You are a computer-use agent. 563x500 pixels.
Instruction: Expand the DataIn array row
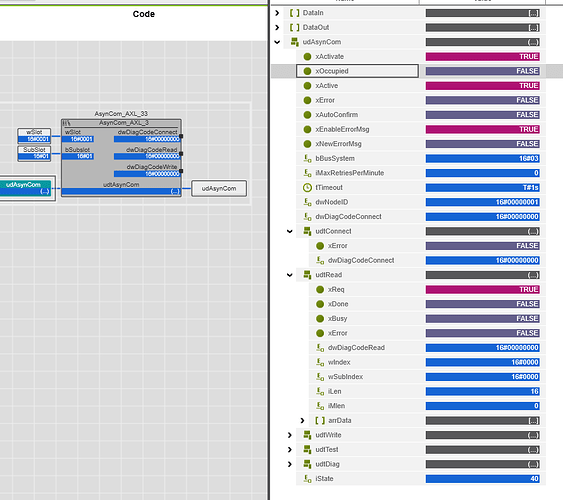point(277,13)
